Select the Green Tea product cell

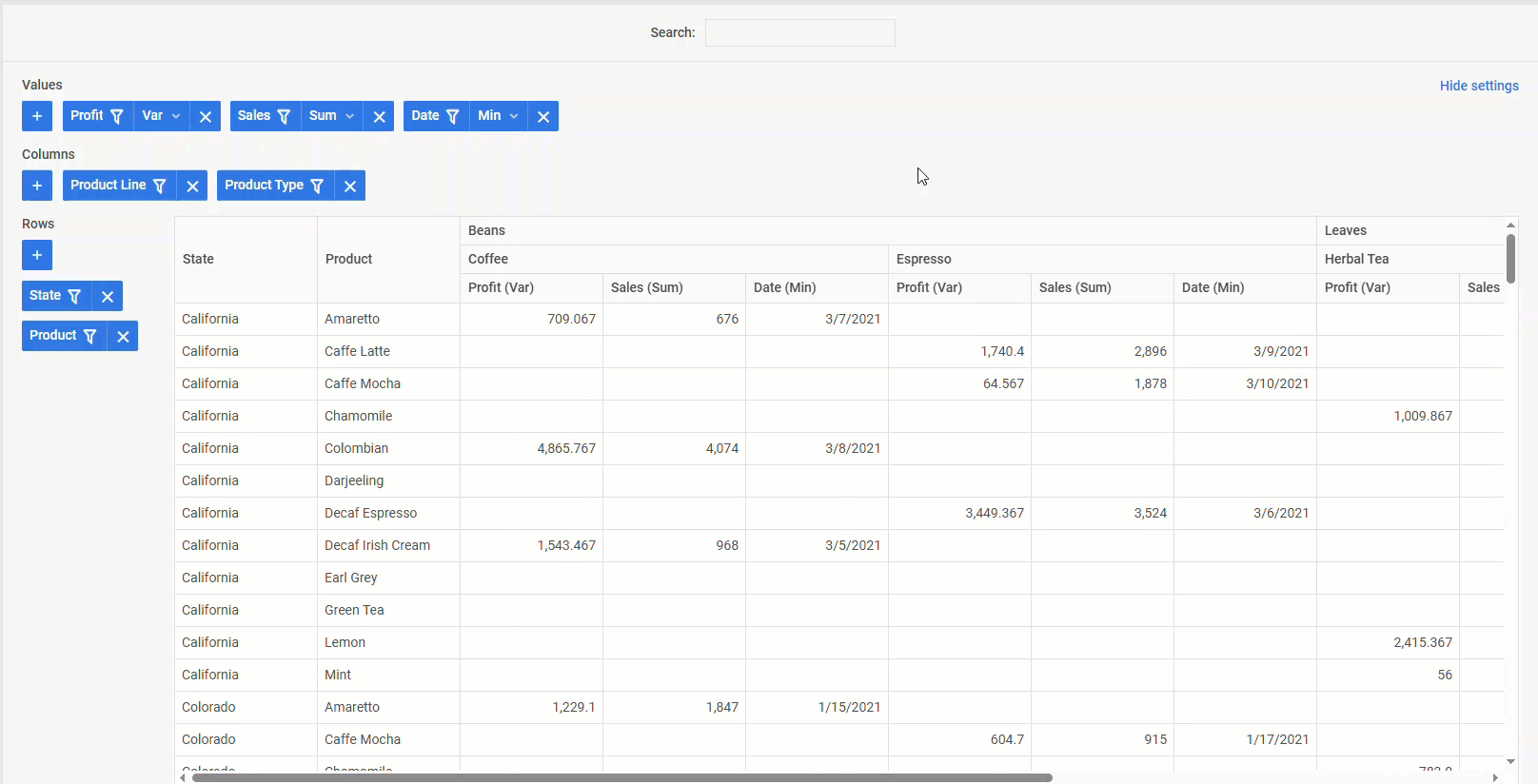click(x=388, y=610)
